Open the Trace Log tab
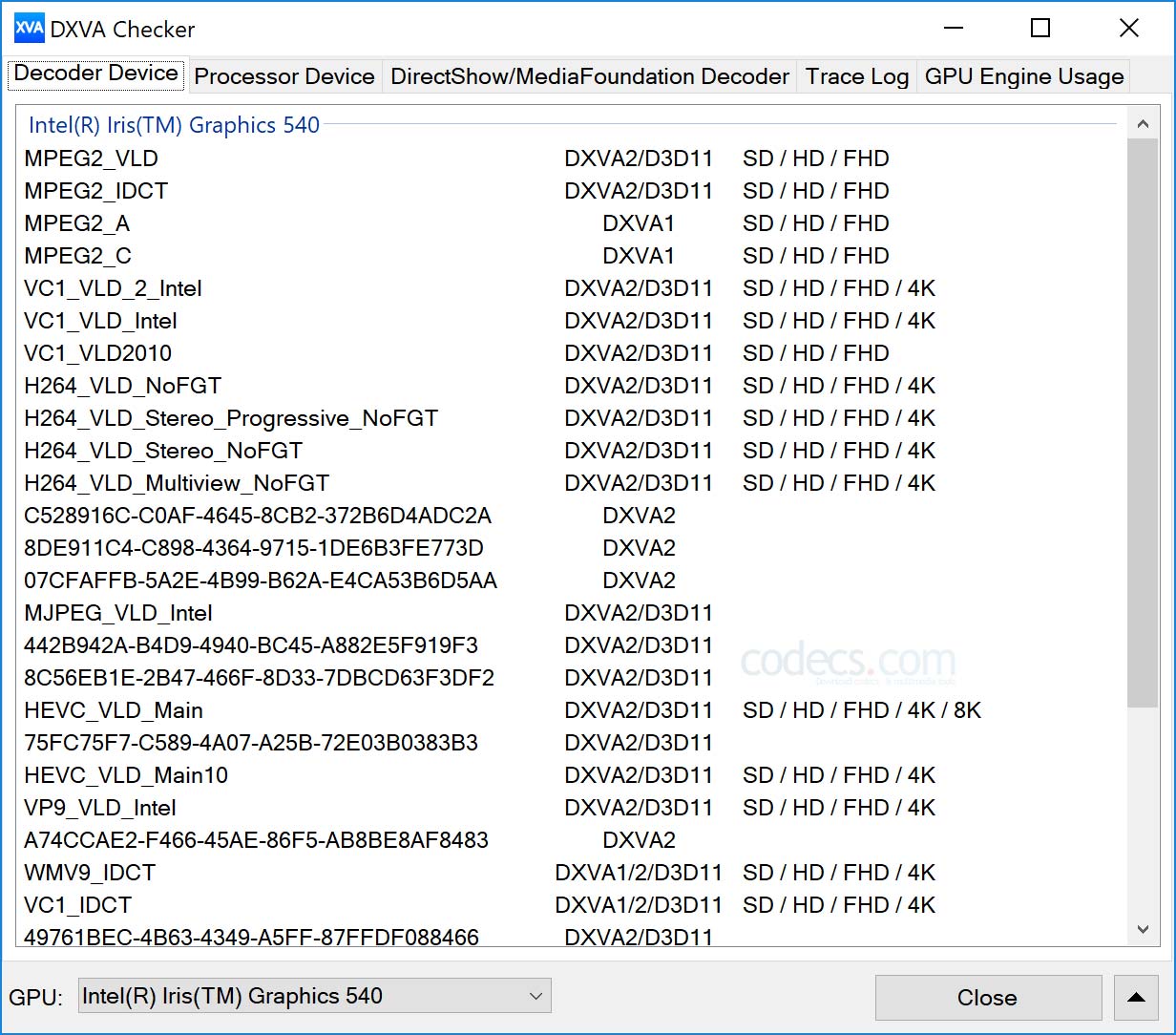This screenshot has width=1176, height=1035. coord(857,77)
